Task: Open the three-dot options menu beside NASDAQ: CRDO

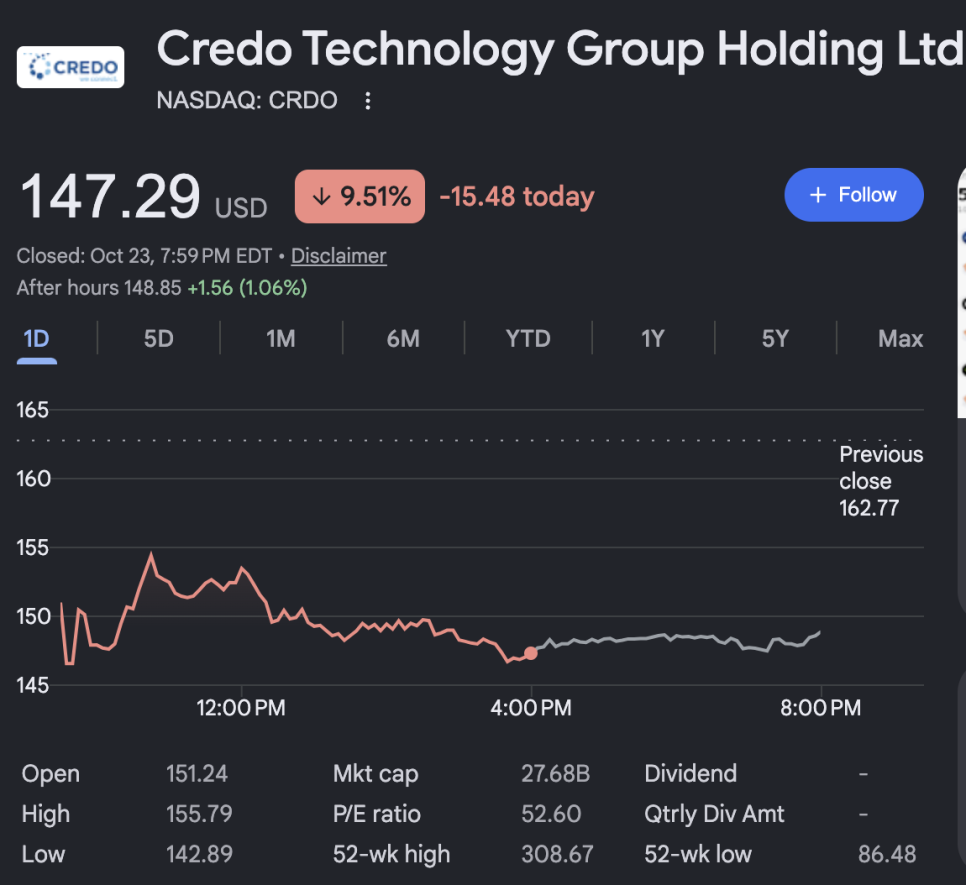Action: pos(368,100)
